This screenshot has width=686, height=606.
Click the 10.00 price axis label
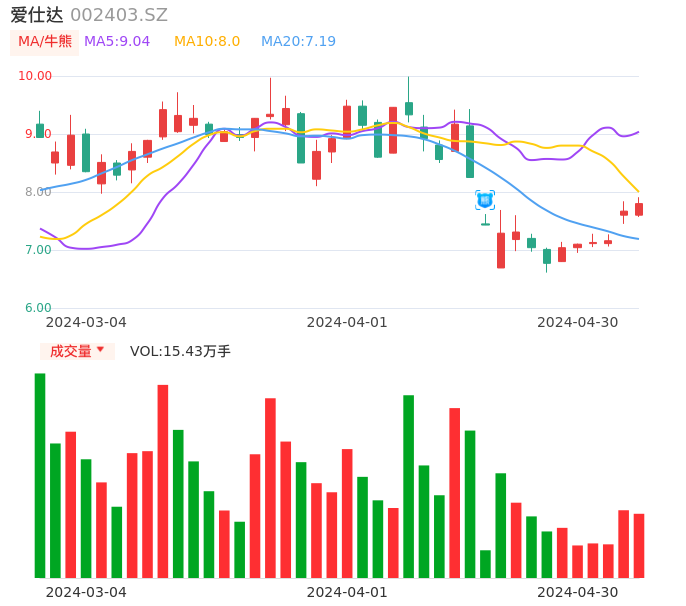35,76
